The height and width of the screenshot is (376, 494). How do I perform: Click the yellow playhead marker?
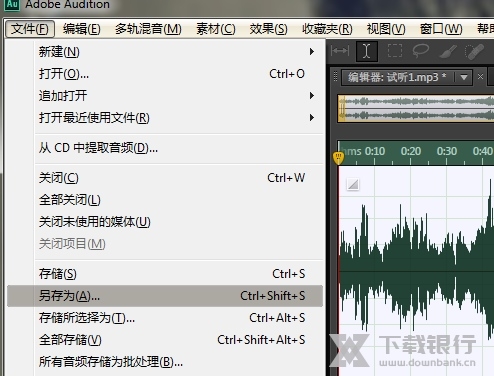pos(338,158)
